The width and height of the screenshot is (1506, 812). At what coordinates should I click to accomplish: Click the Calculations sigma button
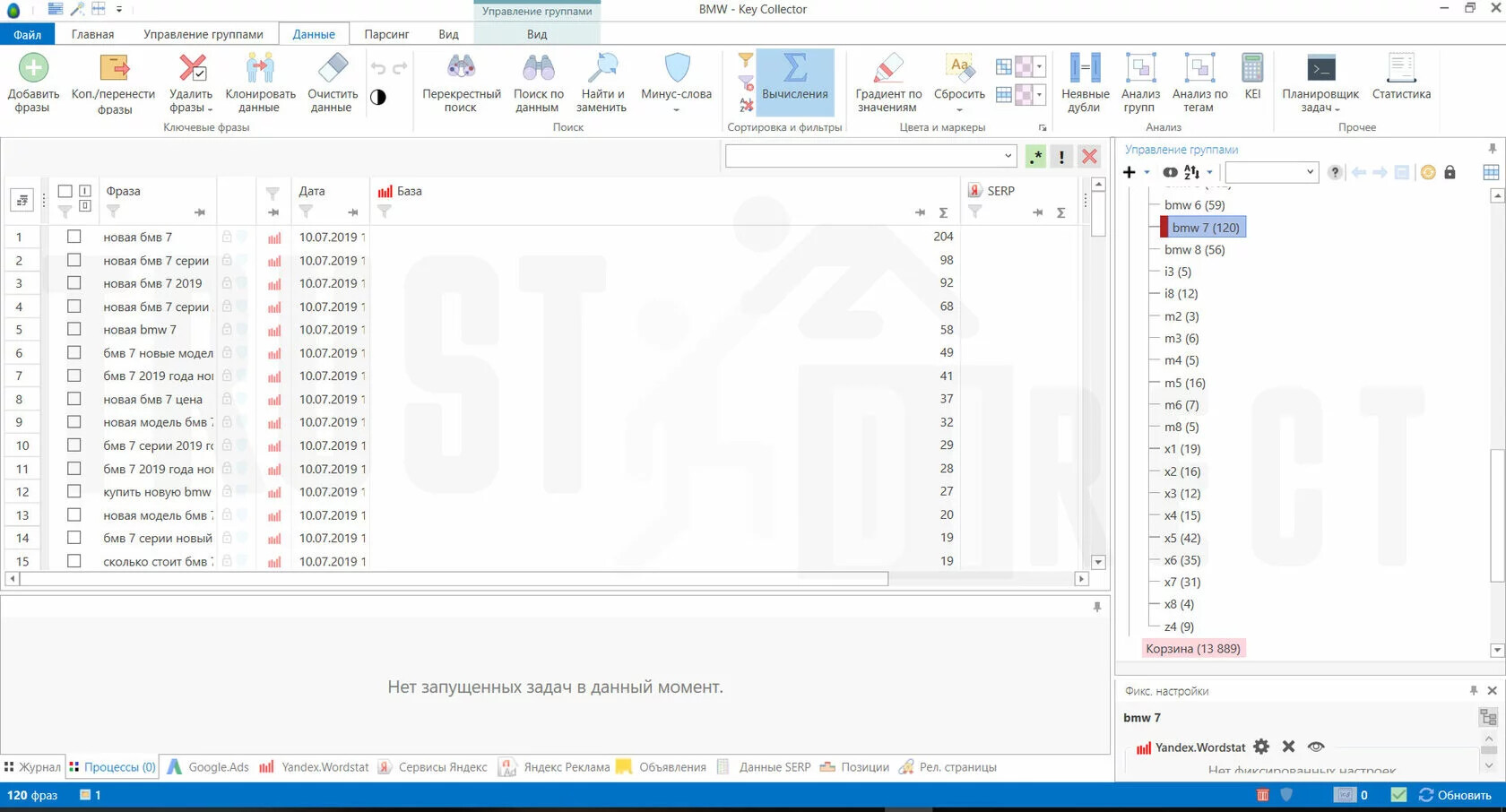tap(795, 82)
